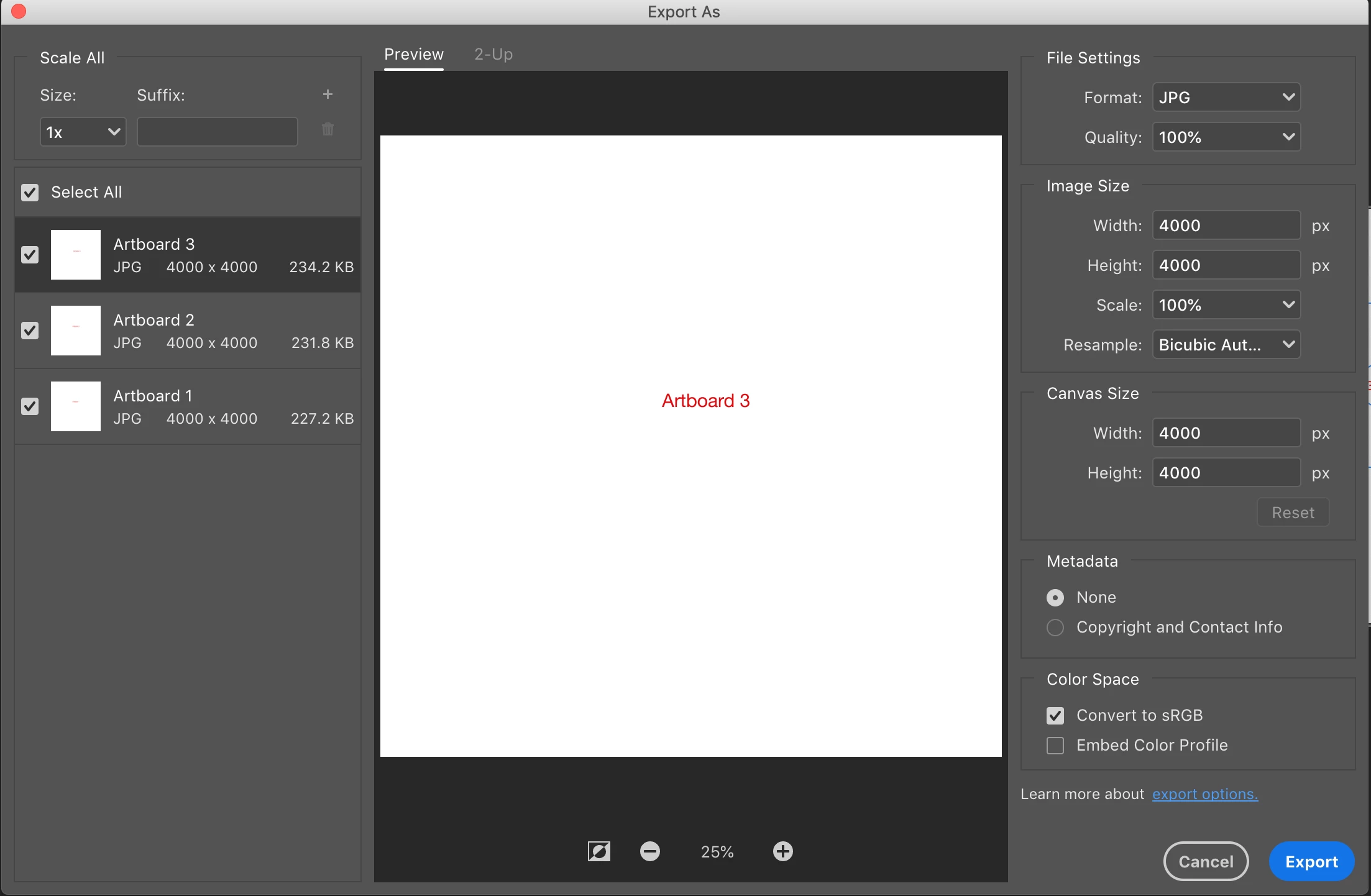Viewport: 1371px width, 896px height.
Task: Select the Artboard 2 thumbnail
Action: click(76, 331)
